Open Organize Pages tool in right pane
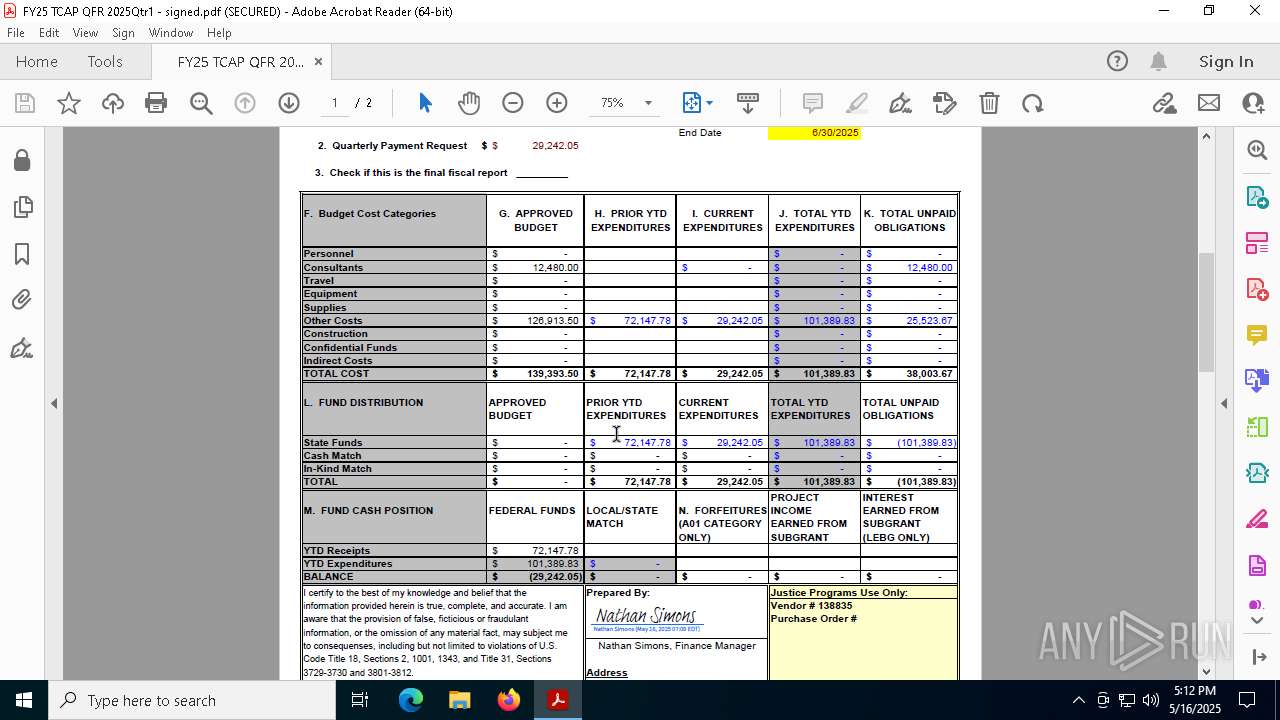The width and height of the screenshot is (1280, 720). [x=1257, y=243]
